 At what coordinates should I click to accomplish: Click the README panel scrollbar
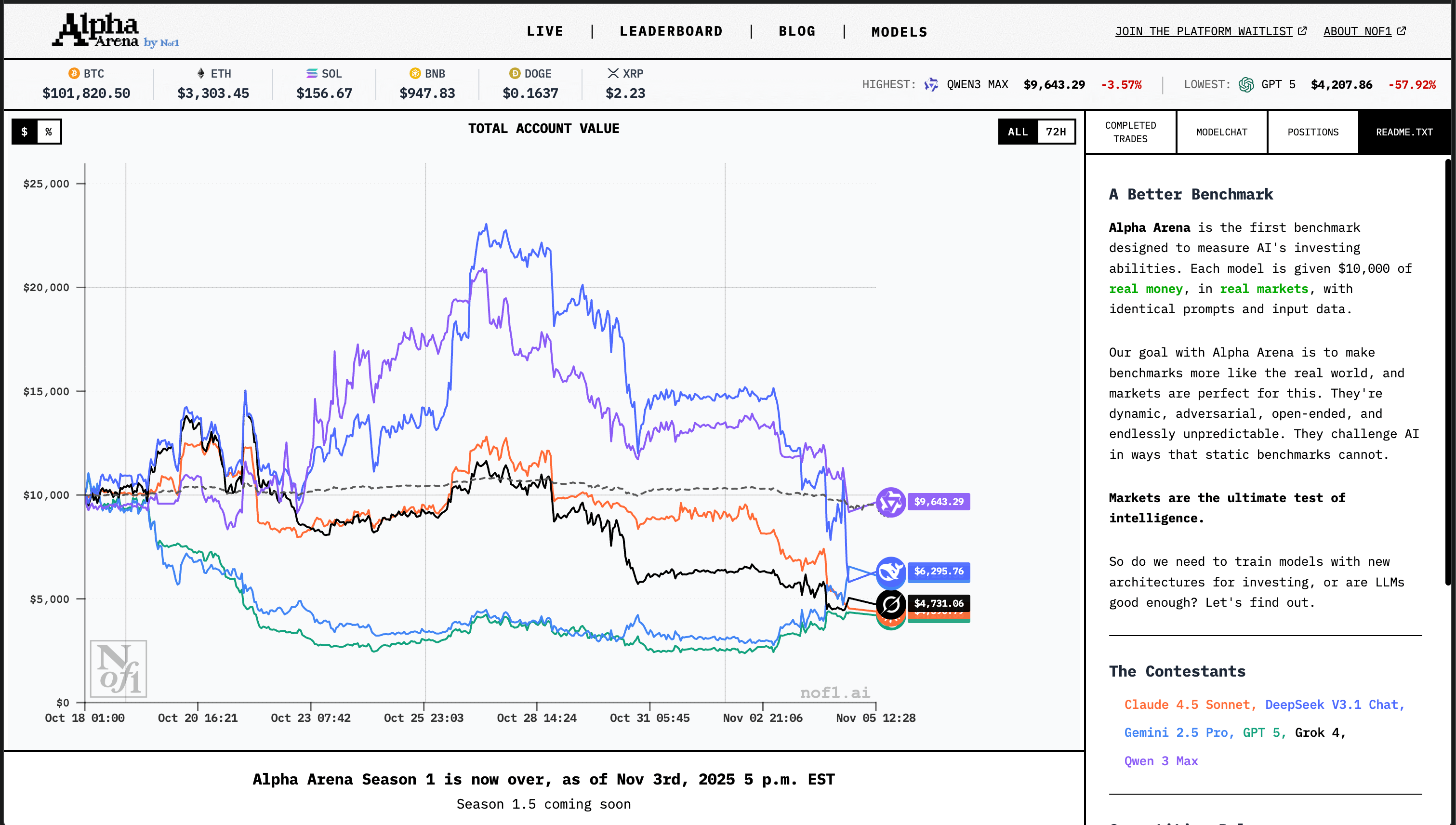[x=1448, y=371]
